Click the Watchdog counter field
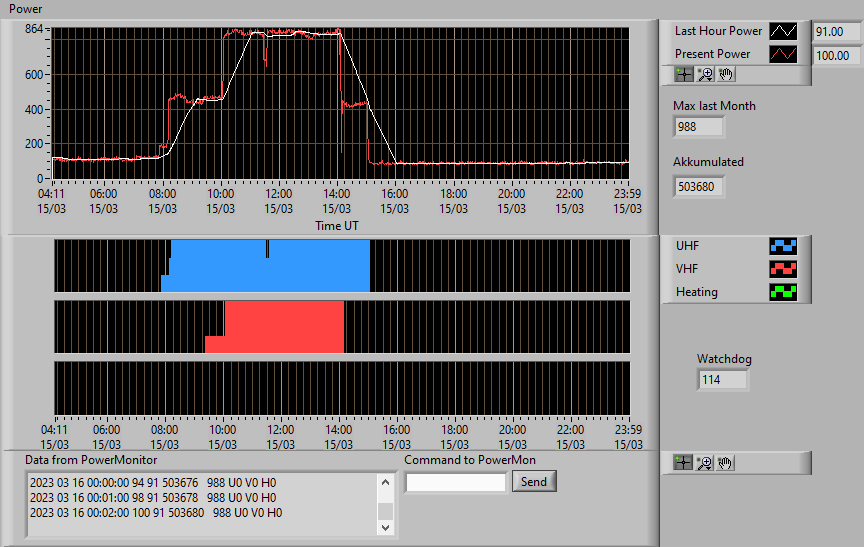Screen dimensions: 864x547 click(x=722, y=380)
